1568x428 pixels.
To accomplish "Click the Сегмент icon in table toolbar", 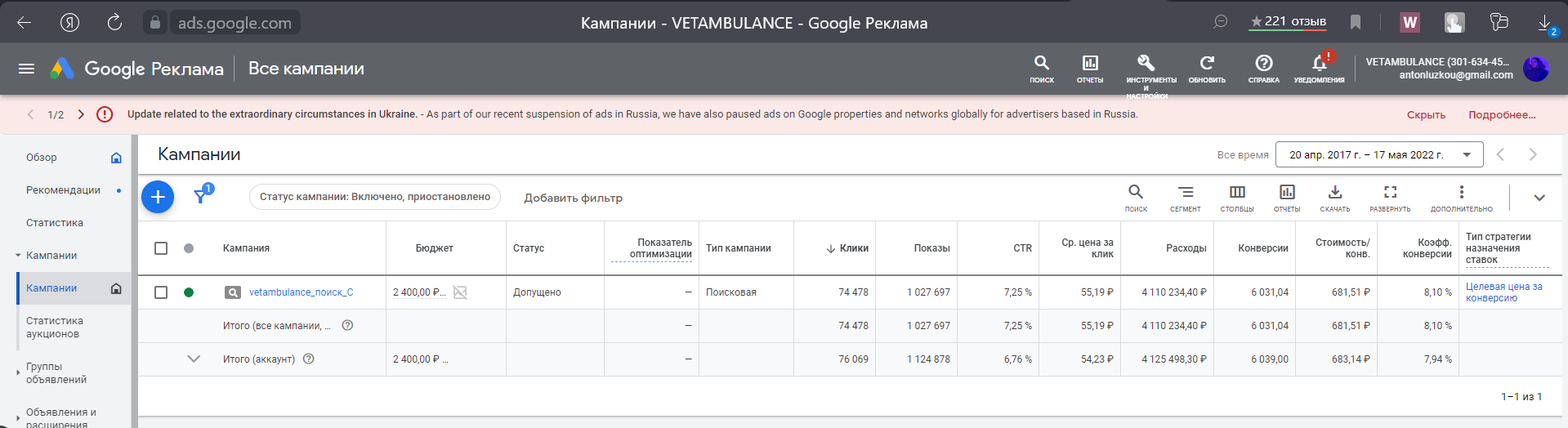I will pos(1185,193).
